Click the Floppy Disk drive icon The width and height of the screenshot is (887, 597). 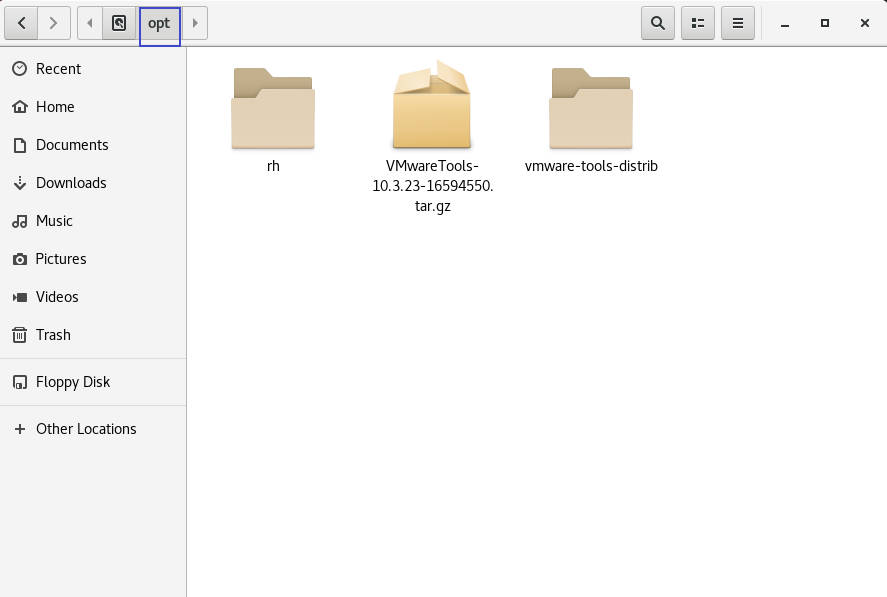(x=20, y=383)
